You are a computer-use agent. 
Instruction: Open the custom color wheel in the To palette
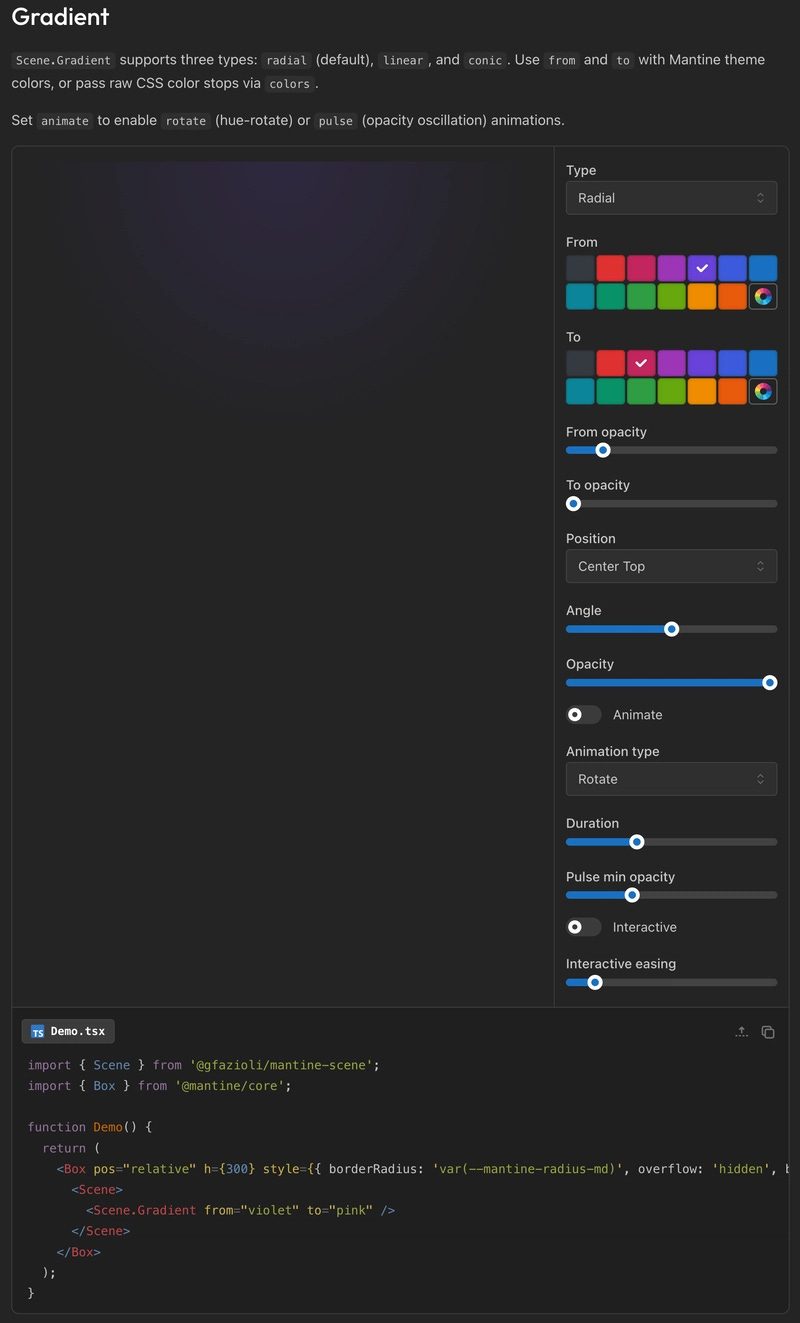click(x=762, y=391)
